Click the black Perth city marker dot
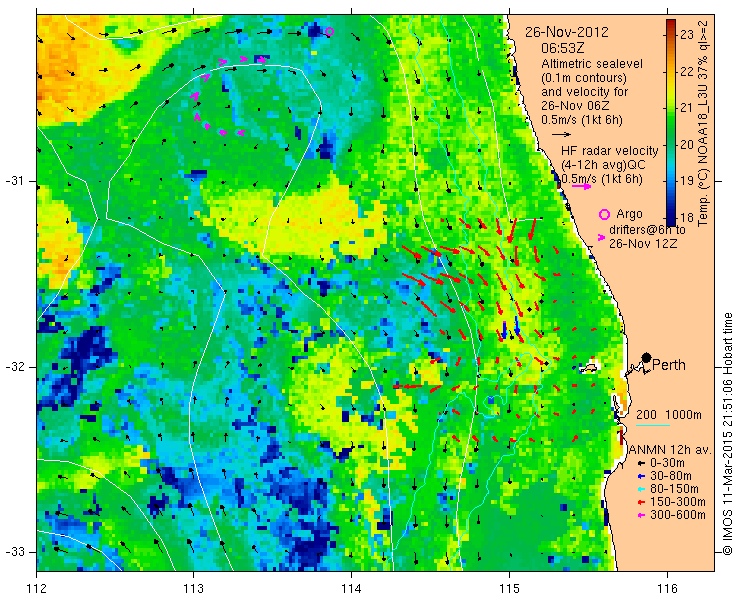This screenshot has height=600, width=740. [x=647, y=357]
